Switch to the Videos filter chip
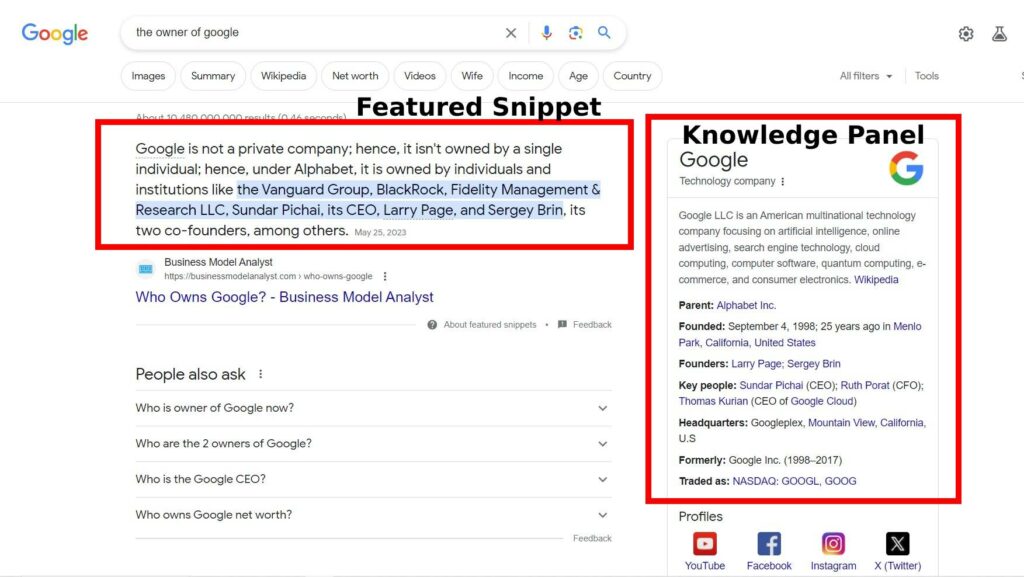 [419, 76]
